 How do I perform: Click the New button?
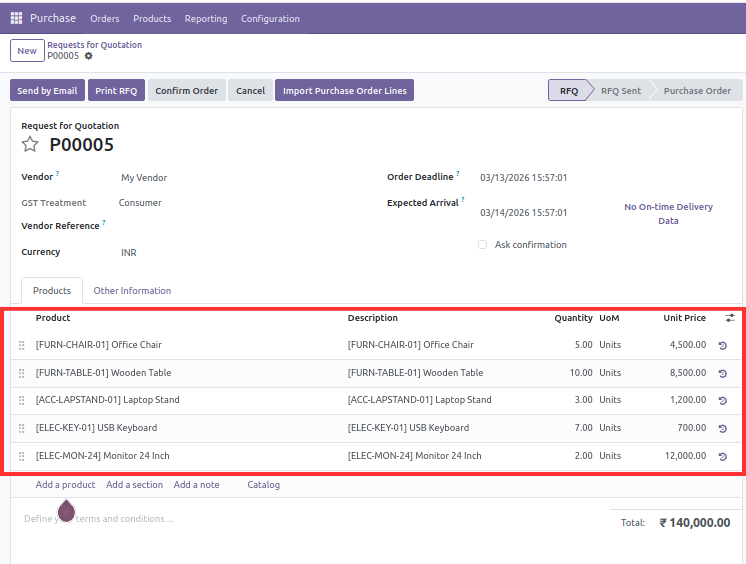(27, 50)
